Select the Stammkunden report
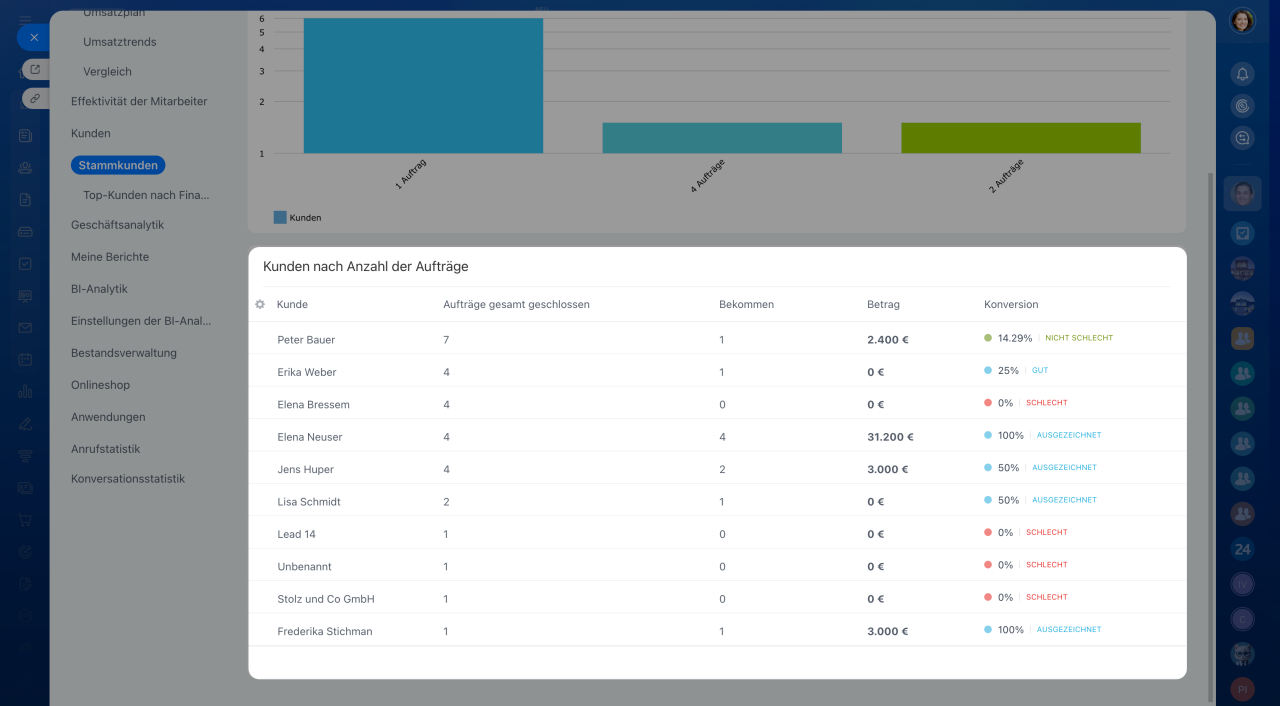The width and height of the screenshot is (1280, 706). coord(118,165)
